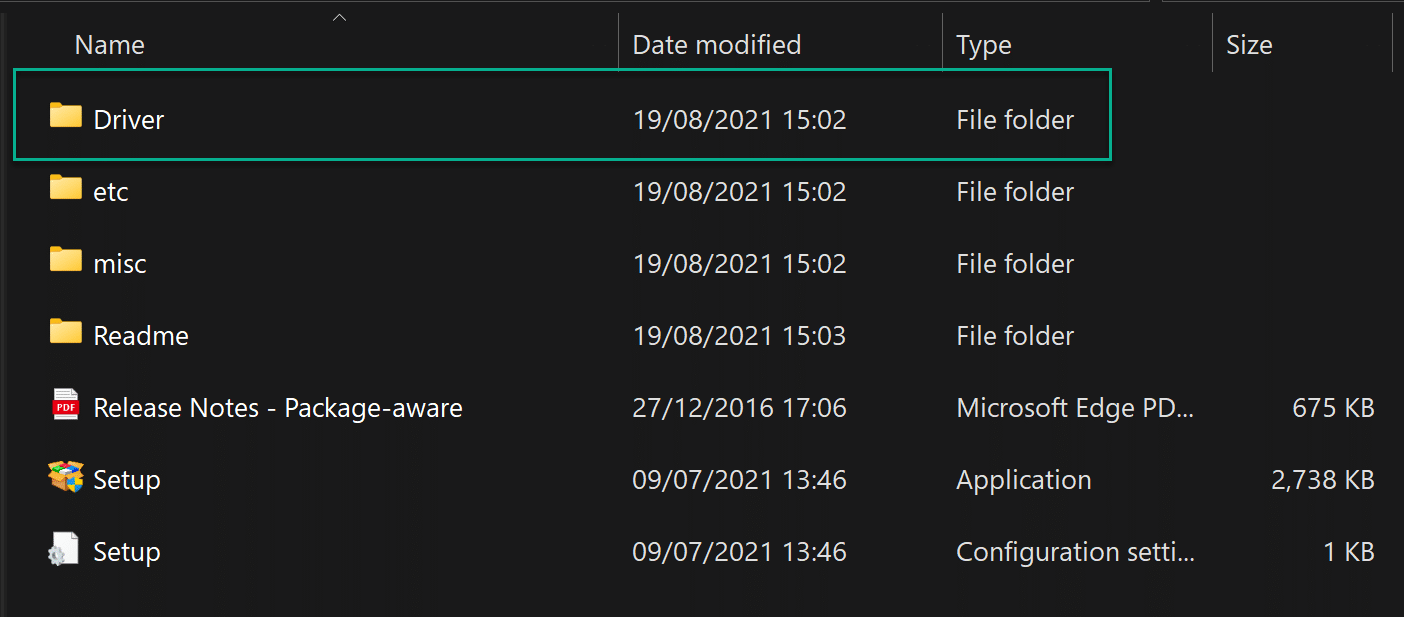Click the Setup configuration settings gear icon
Image resolution: width=1404 pixels, height=617 pixels.
click(64, 550)
